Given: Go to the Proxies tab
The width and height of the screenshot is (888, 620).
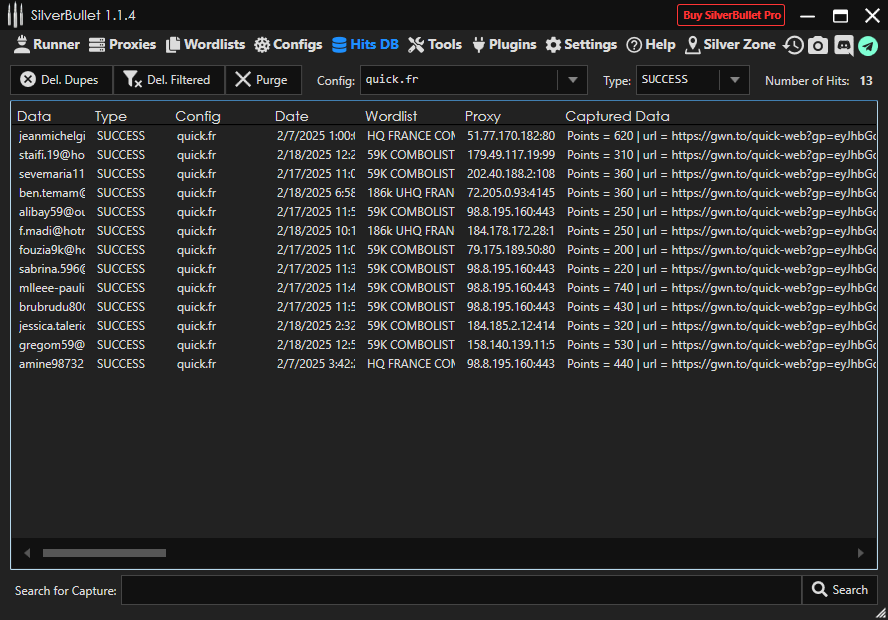Looking at the screenshot, I should [x=122, y=45].
